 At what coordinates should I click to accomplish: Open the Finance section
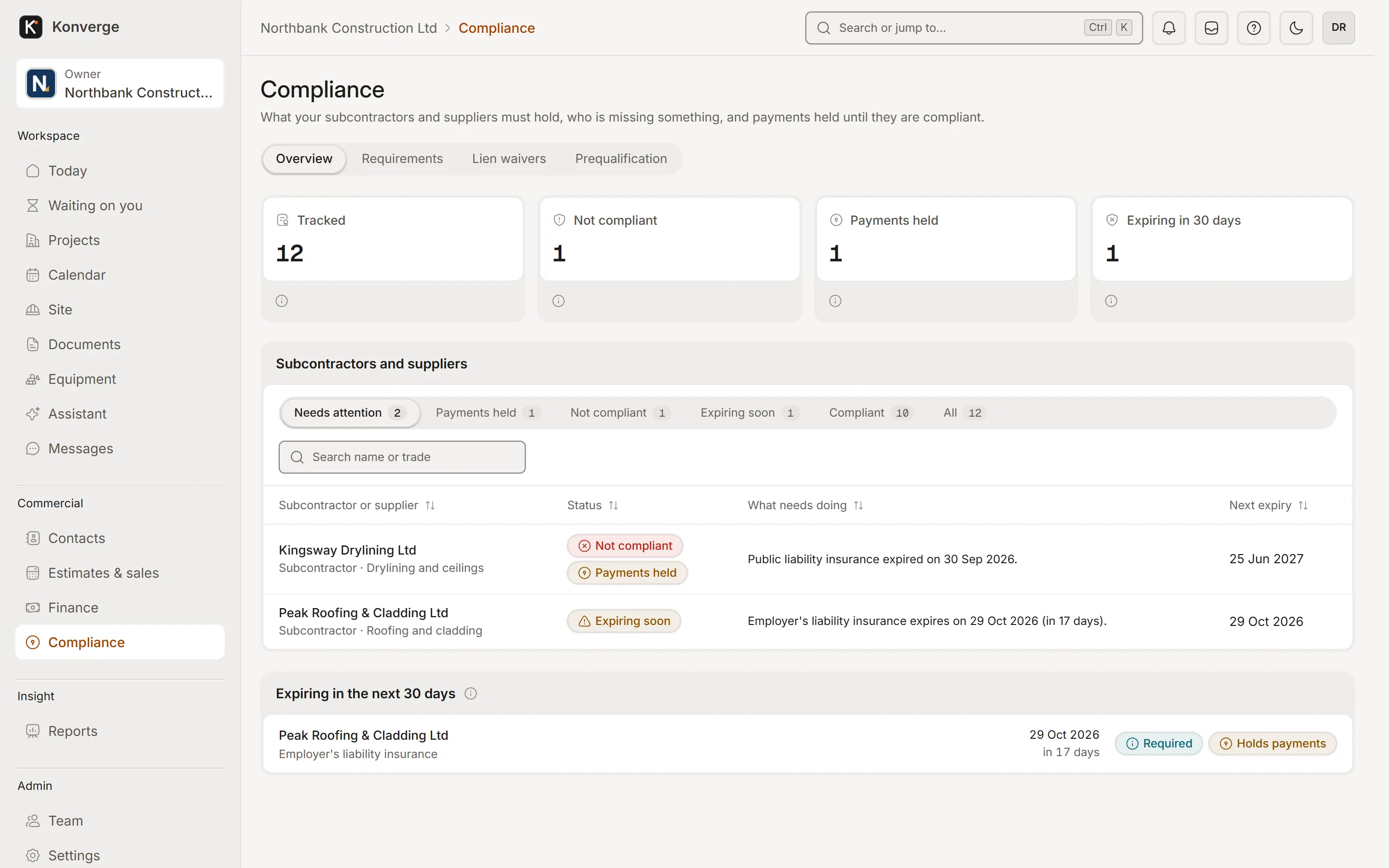[120, 608]
